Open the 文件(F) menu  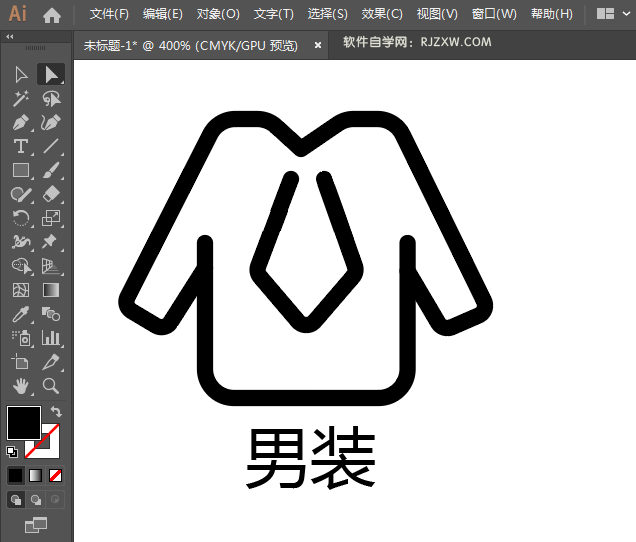109,14
